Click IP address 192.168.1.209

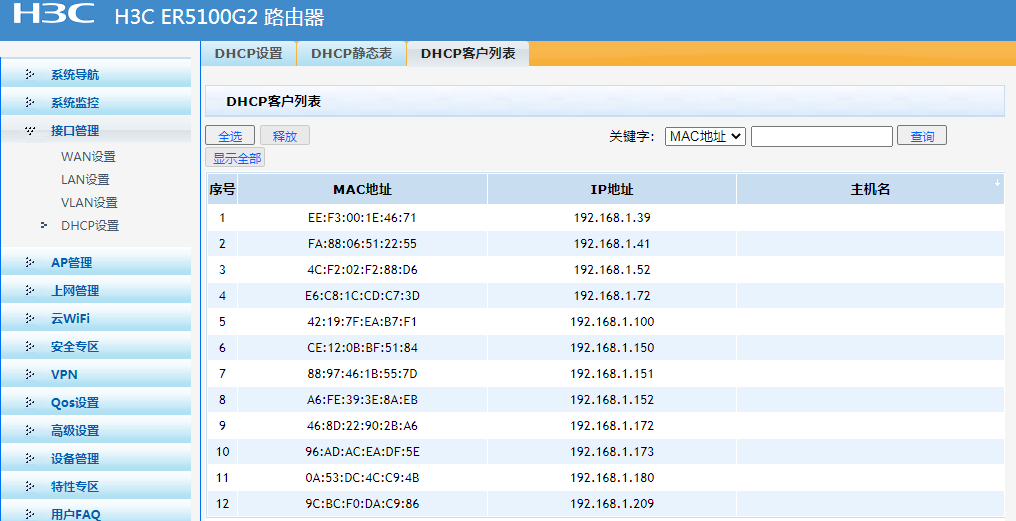click(x=612, y=504)
